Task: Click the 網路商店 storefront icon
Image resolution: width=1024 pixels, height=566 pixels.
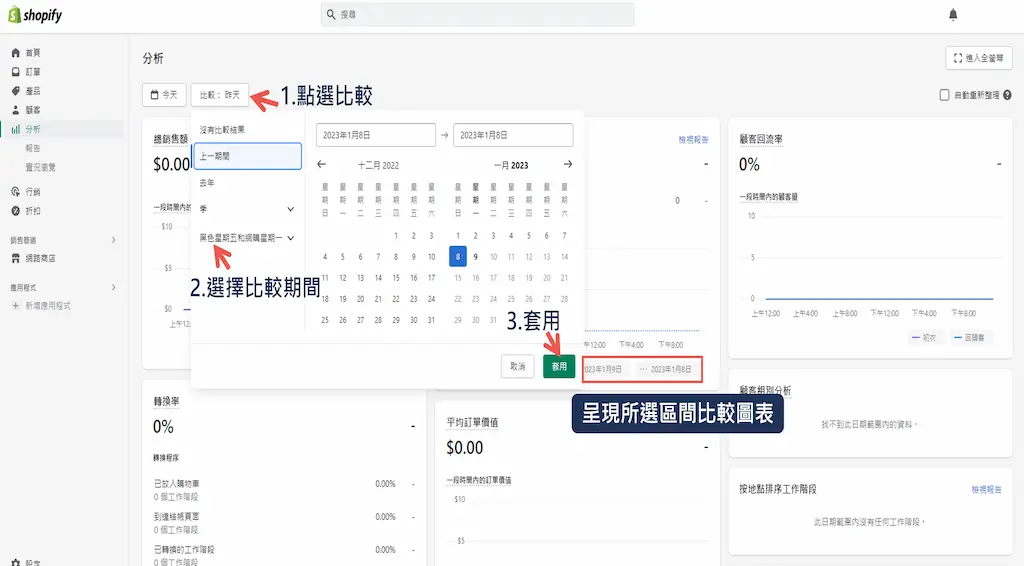Action: [16, 258]
